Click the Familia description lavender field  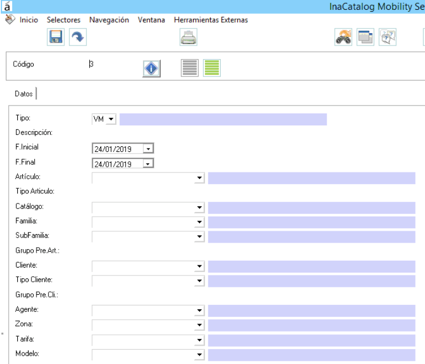pyautogui.click(x=312, y=222)
